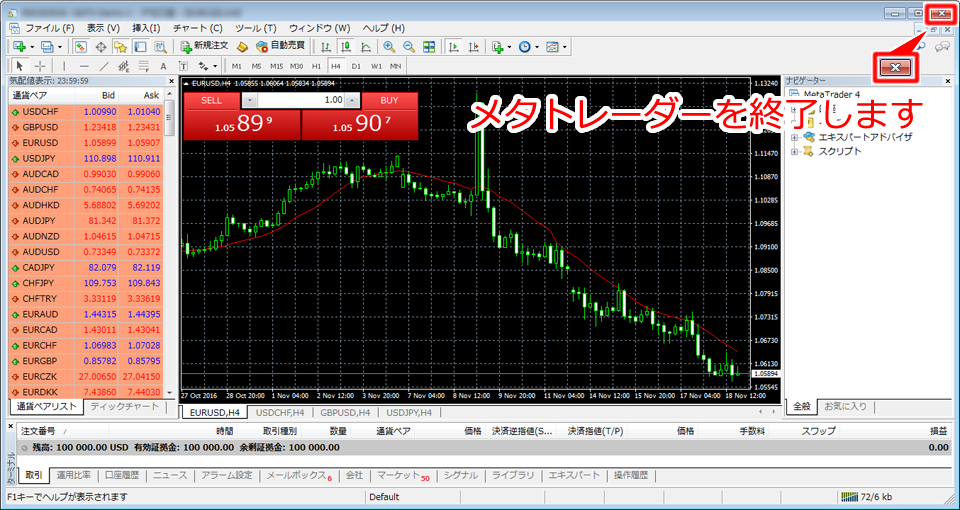Select the Fibonacci retracement tool
The image size is (960, 510).
coord(143,66)
